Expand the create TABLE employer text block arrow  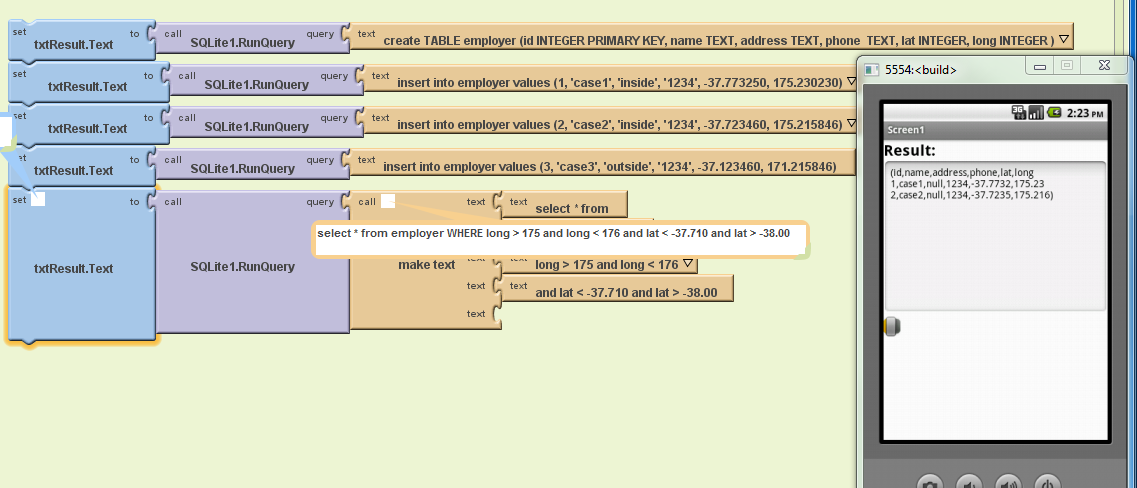click(1064, 39)
